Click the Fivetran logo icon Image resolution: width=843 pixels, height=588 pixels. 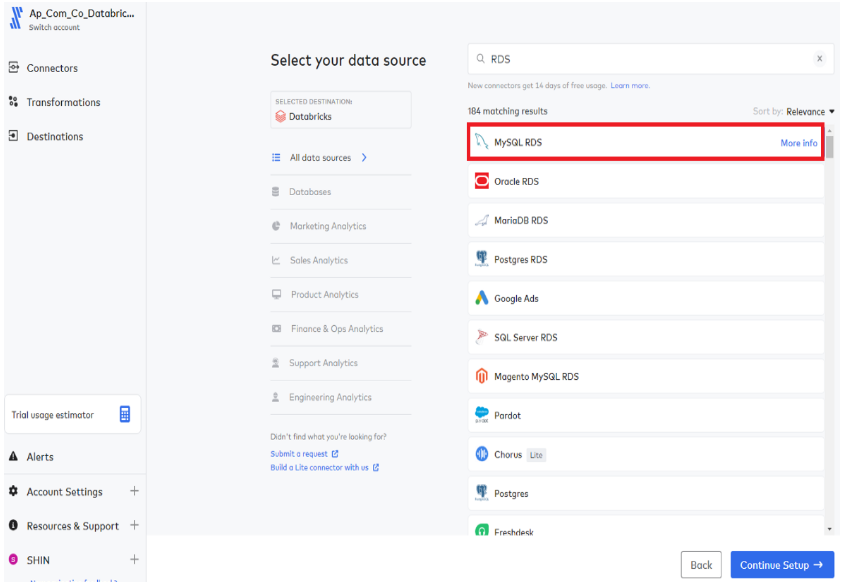coord(17,18)
